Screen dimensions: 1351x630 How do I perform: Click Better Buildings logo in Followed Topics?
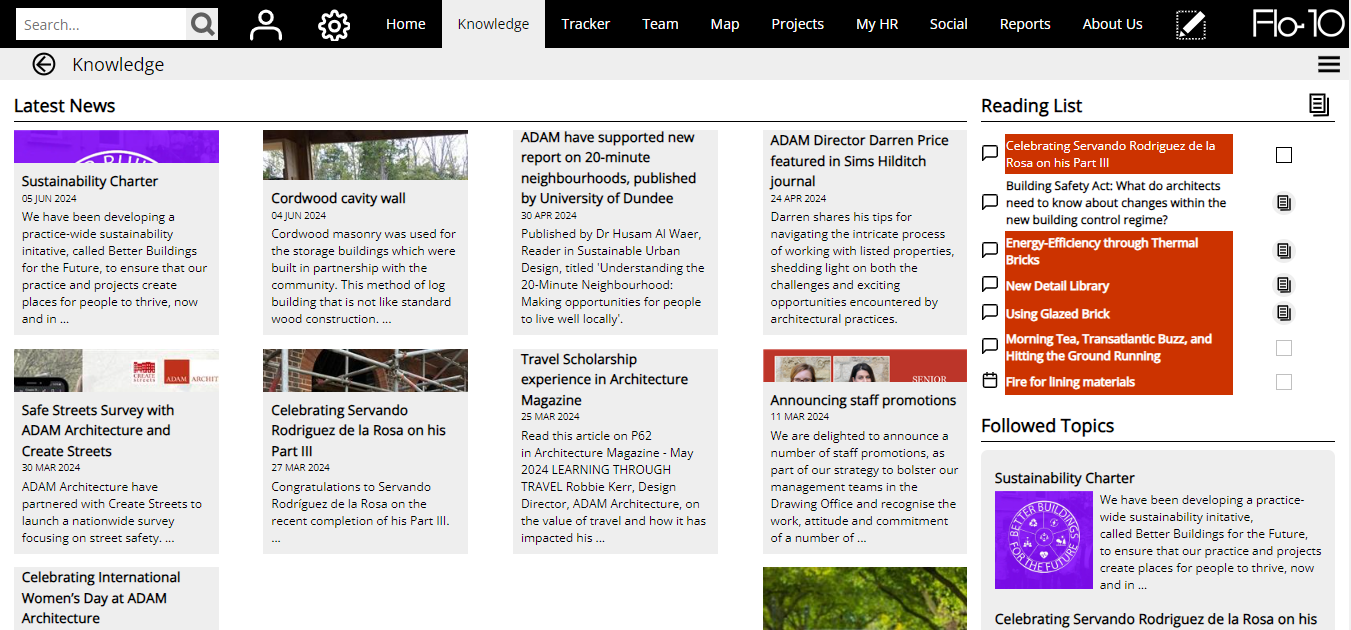[1043, 540]
